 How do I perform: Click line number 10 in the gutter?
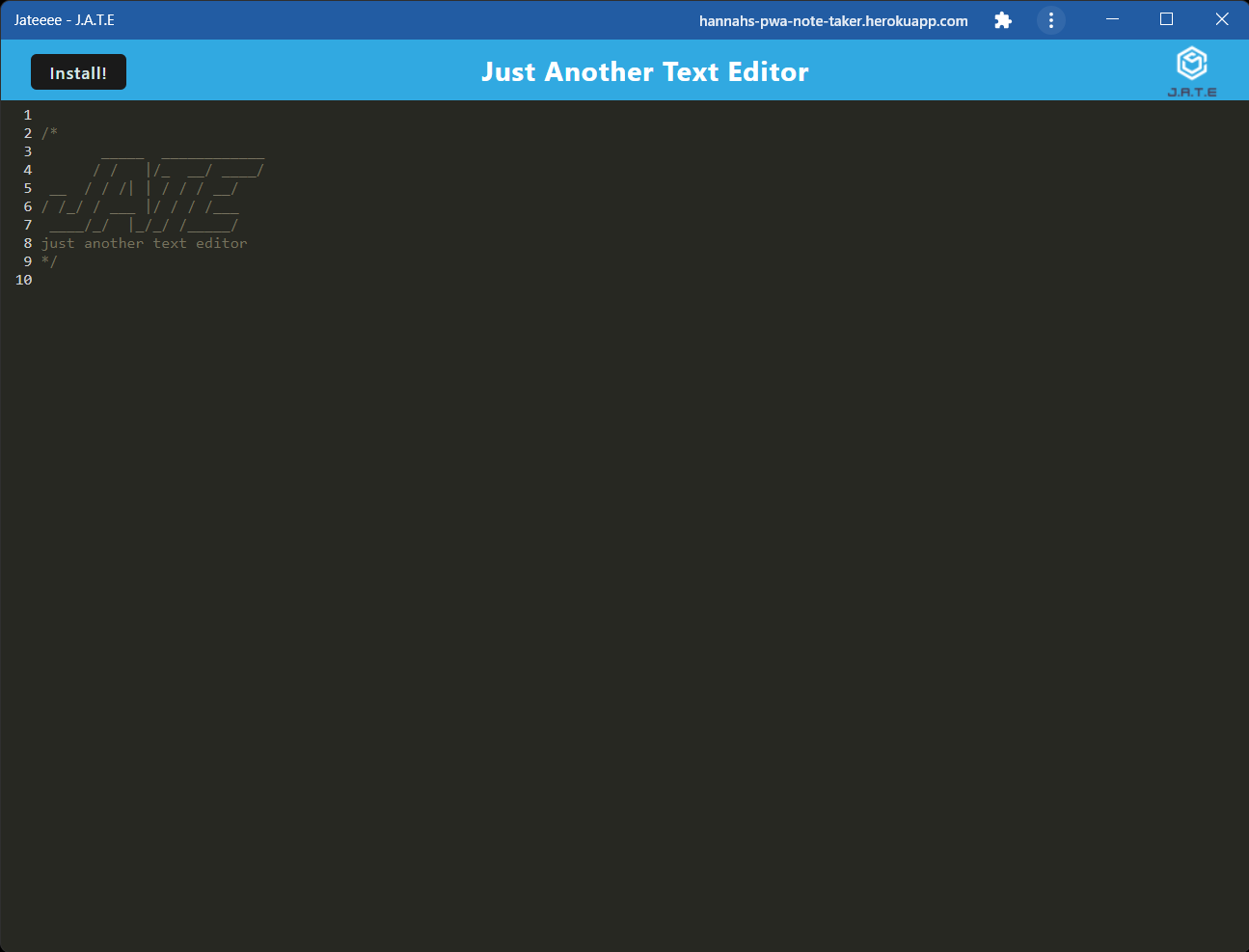point(23,280)
